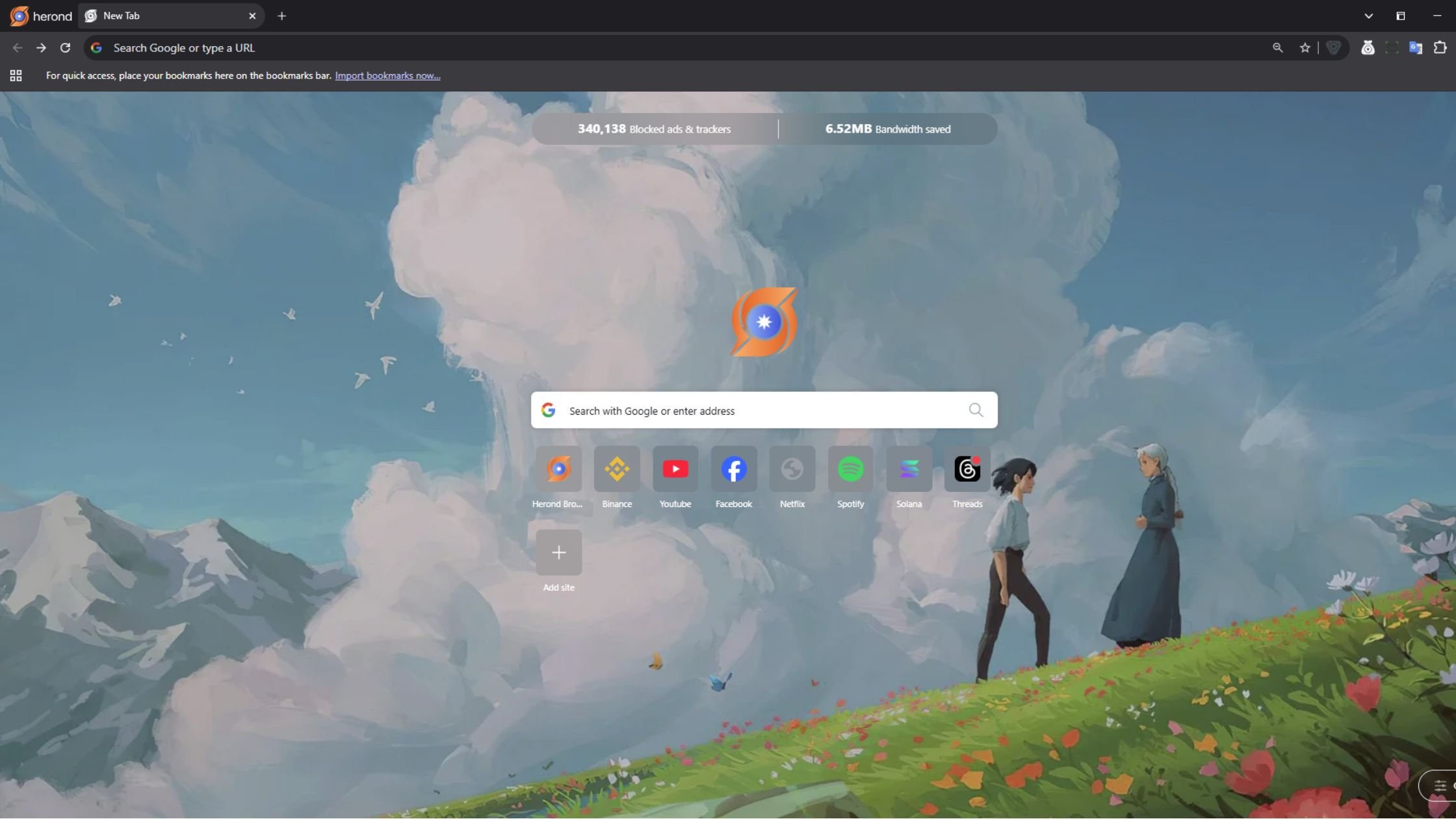Open the Netflix shortcut tile
The image size is (1456, 819).
click(792, 469)
